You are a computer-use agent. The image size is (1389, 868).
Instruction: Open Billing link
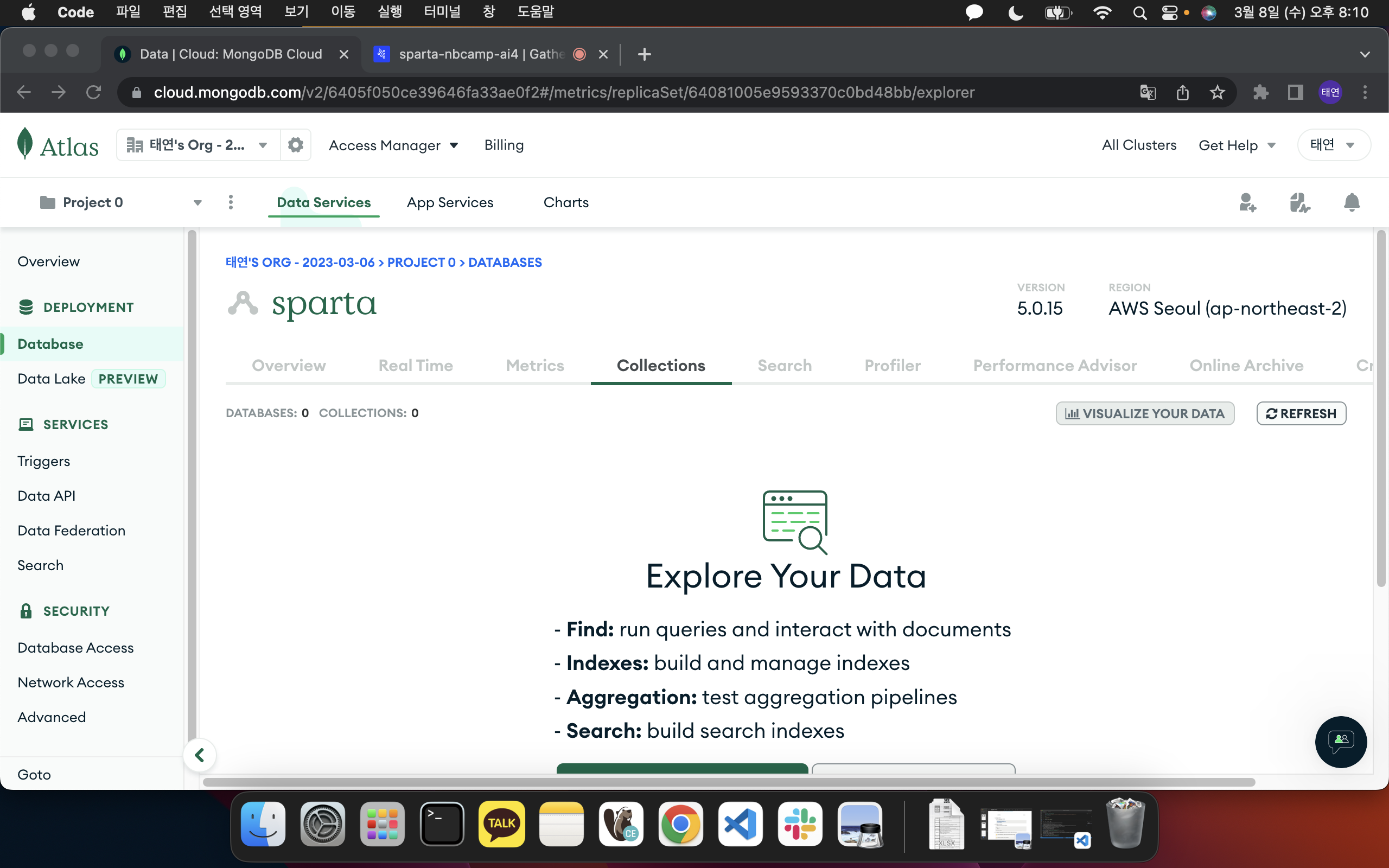[x=504, y=145]
